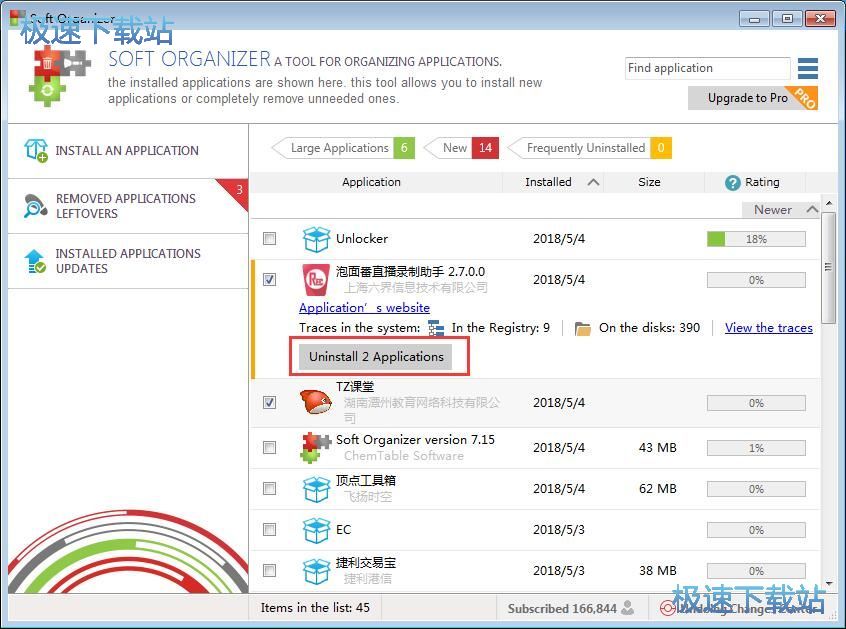Click the red 3 leftovers badge
The height and width of the screenshot is (629, 846).
(x=236, y=192)
